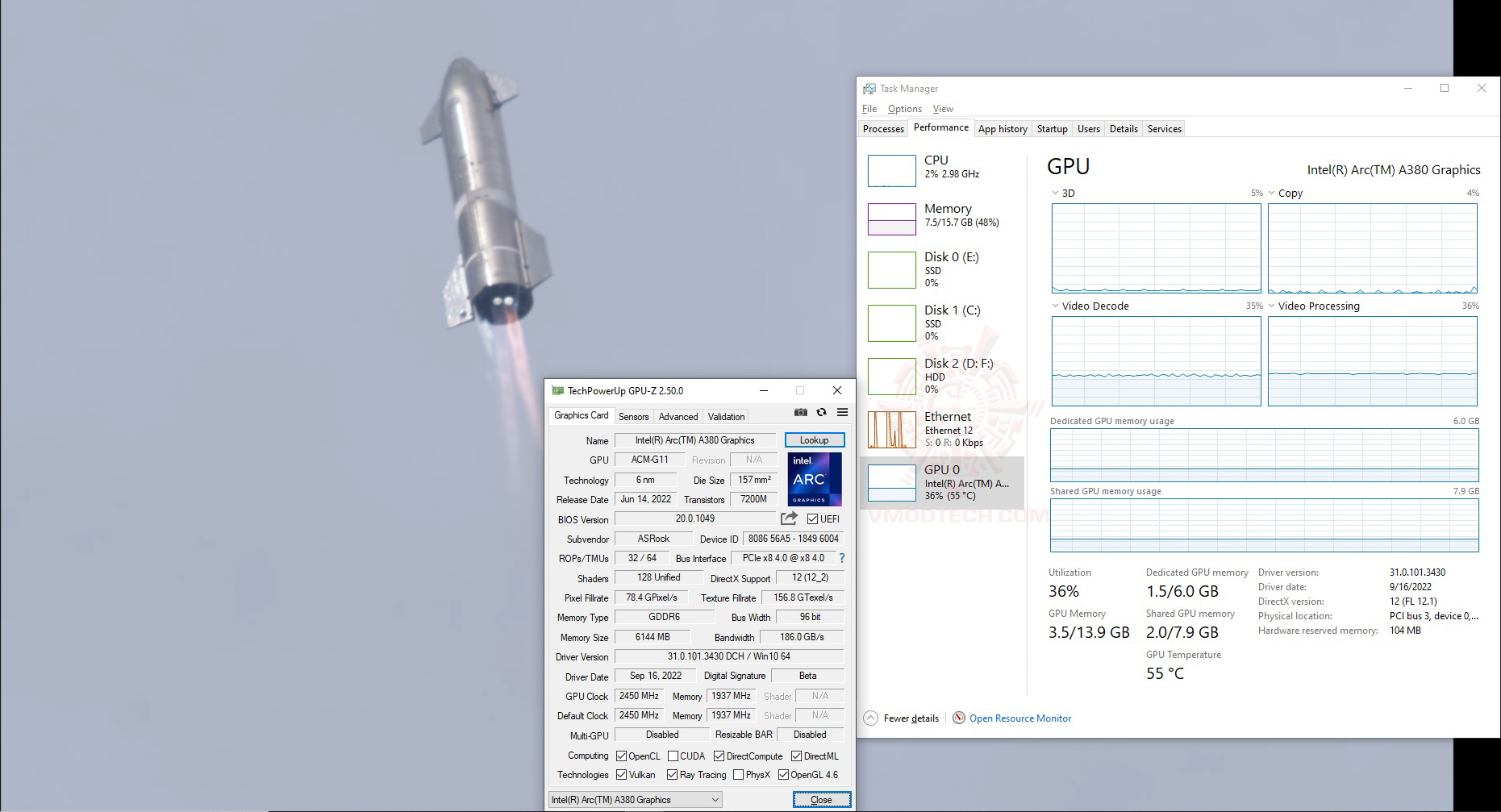
Task: Switch to the Processes tab
Action: point(883,129)
